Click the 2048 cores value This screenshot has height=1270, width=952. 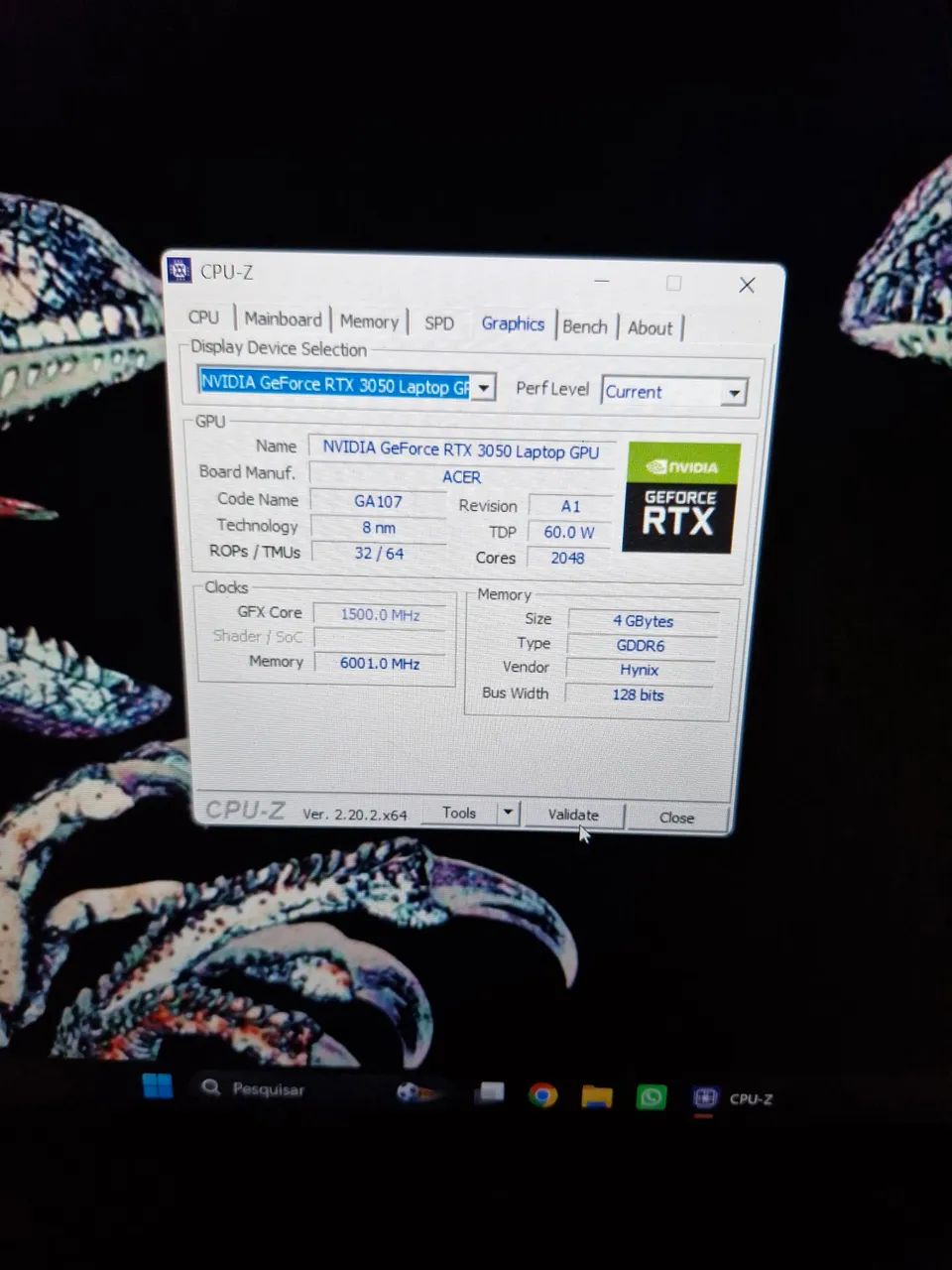(x=567, y=558)
